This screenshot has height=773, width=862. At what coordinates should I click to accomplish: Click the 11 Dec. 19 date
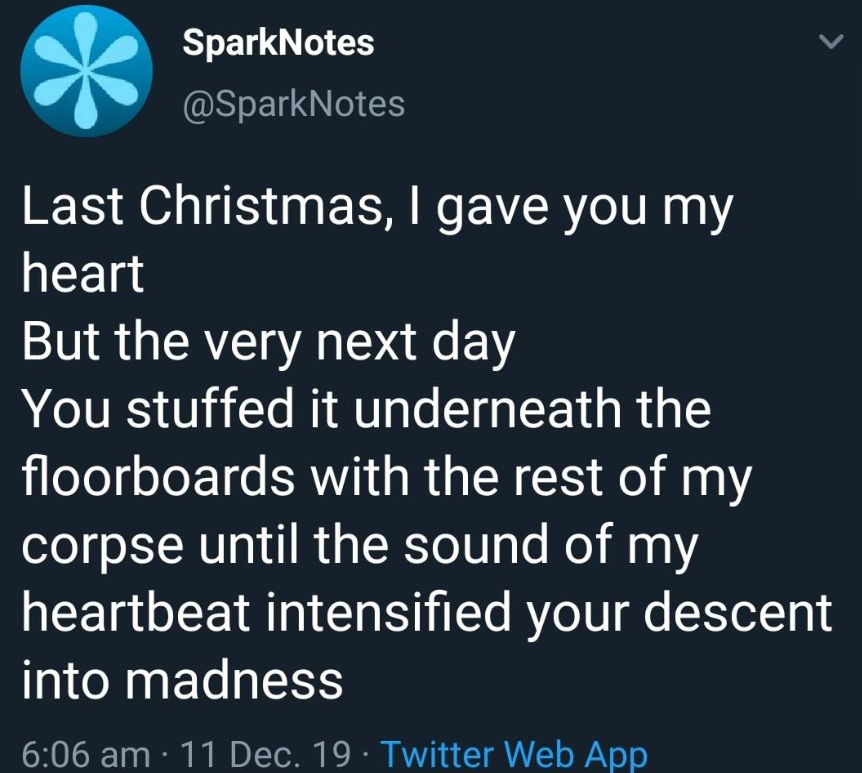pos(265,754)
